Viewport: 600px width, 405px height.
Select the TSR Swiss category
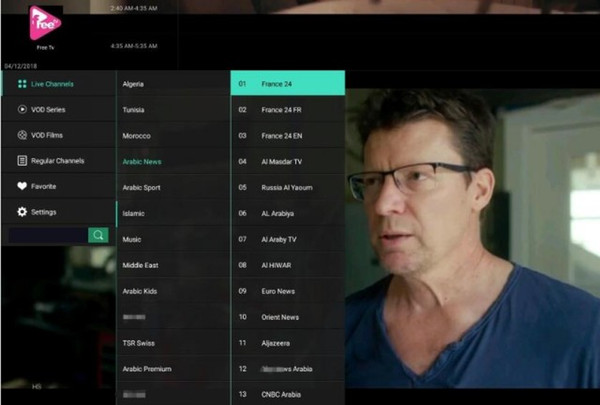(173, 343)
